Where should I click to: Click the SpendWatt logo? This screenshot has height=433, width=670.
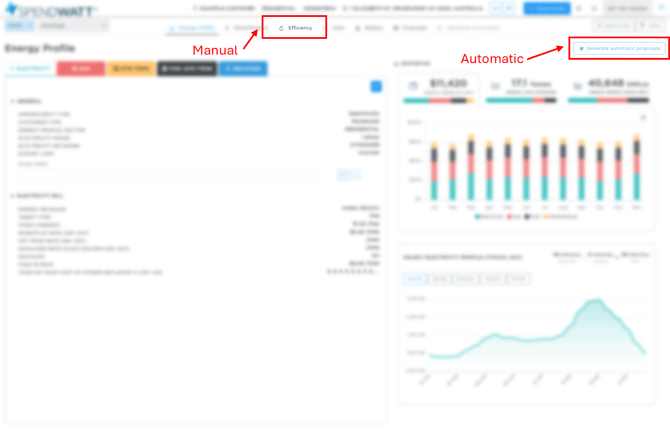tap(40, 8)
